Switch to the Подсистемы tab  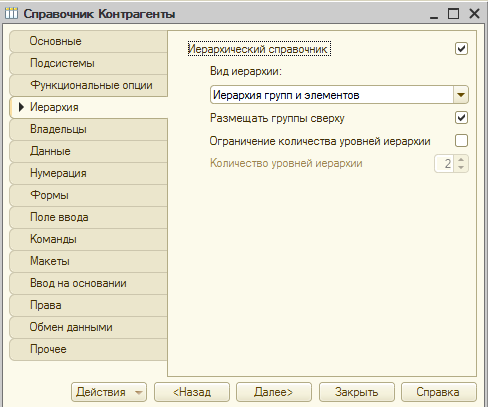[x=88, y=63]
